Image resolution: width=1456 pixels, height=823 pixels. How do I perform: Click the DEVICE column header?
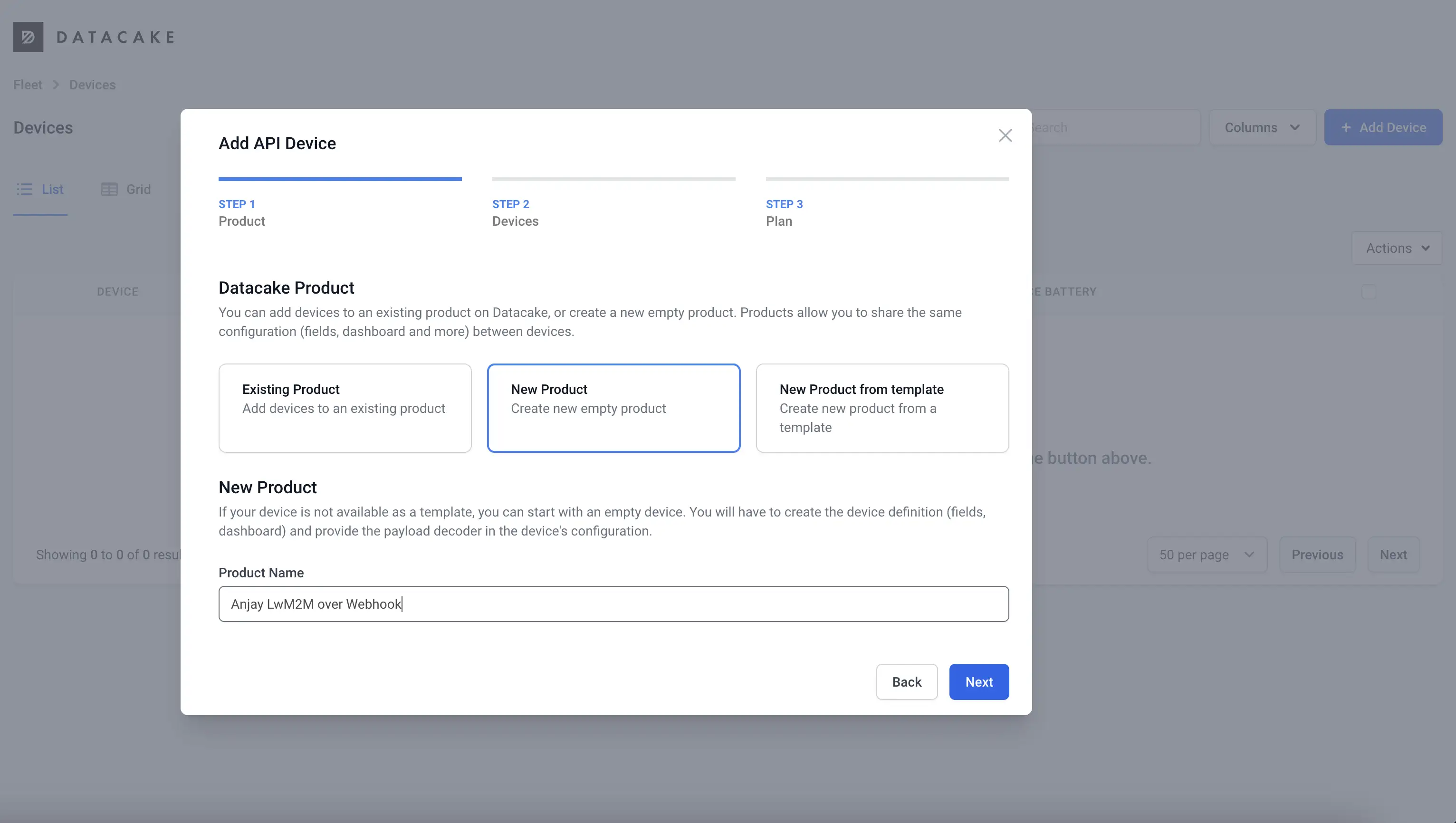[x=117, y=292]
